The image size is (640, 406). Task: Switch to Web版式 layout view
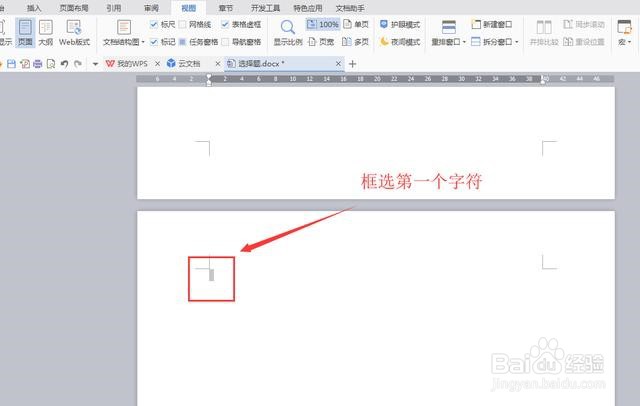coord(74,33)
